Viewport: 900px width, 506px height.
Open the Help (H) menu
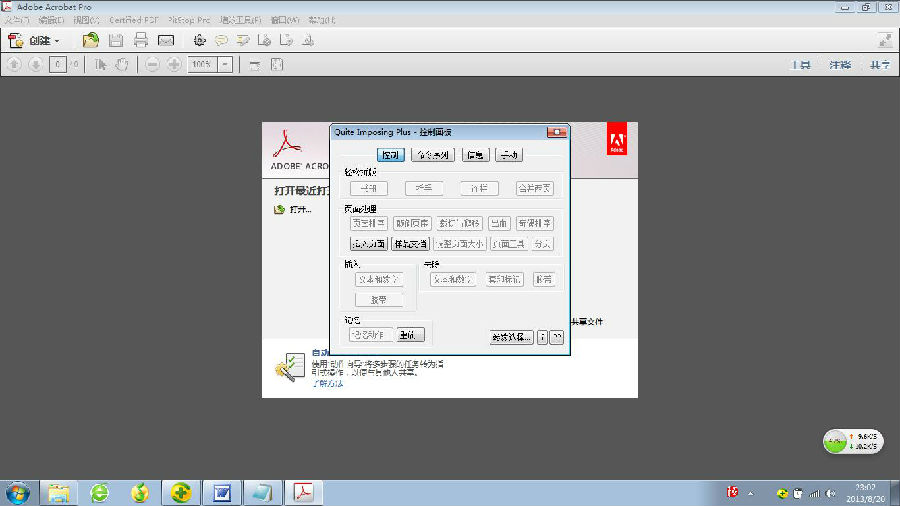321,20
